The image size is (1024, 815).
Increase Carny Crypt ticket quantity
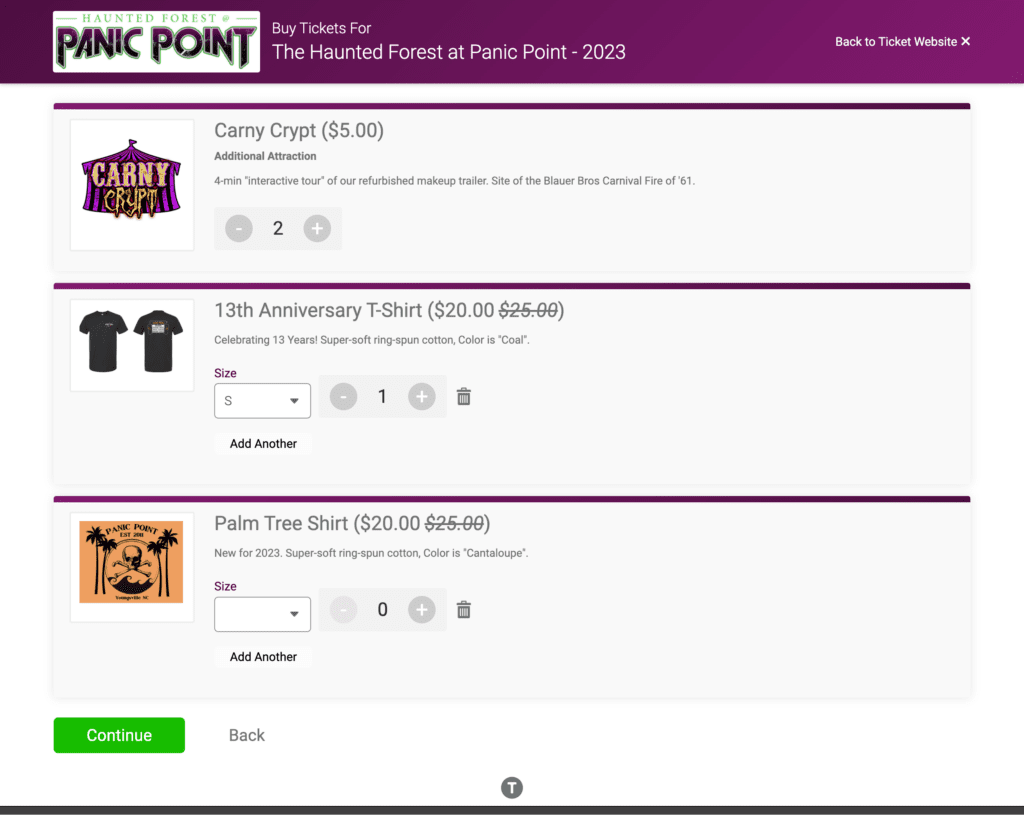[x=317, y=229]
